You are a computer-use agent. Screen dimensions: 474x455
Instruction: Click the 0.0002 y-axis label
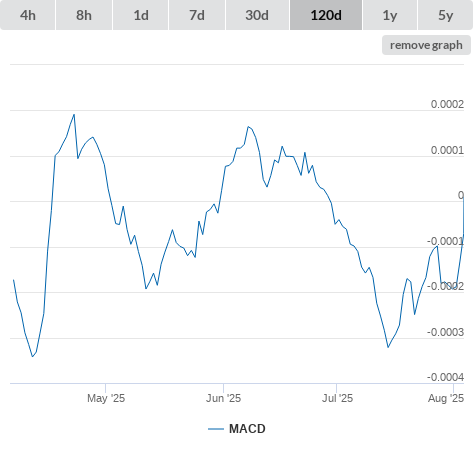[x=447, y=104]
